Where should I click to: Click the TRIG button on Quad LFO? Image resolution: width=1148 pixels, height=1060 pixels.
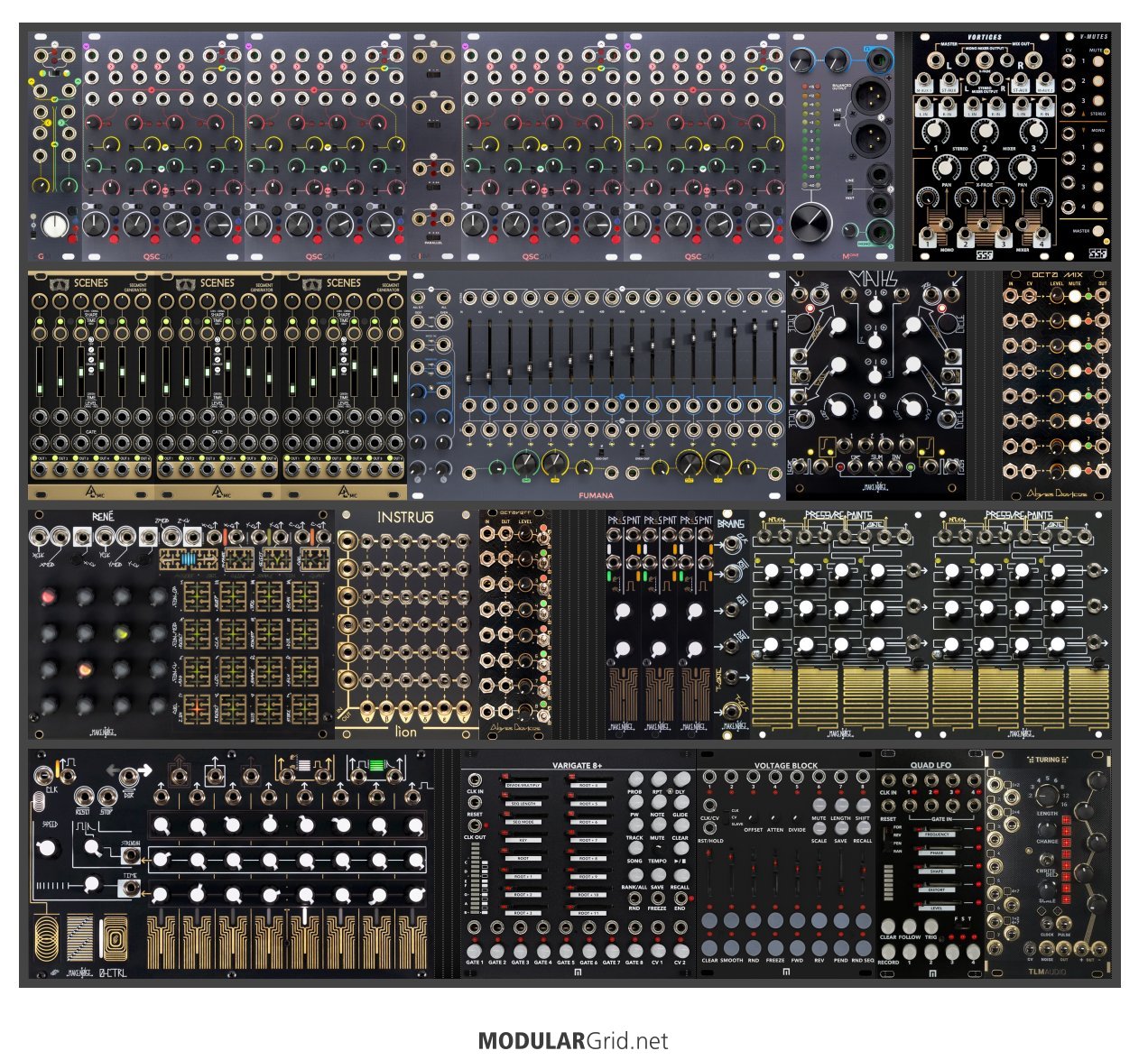tap(931, 926)
